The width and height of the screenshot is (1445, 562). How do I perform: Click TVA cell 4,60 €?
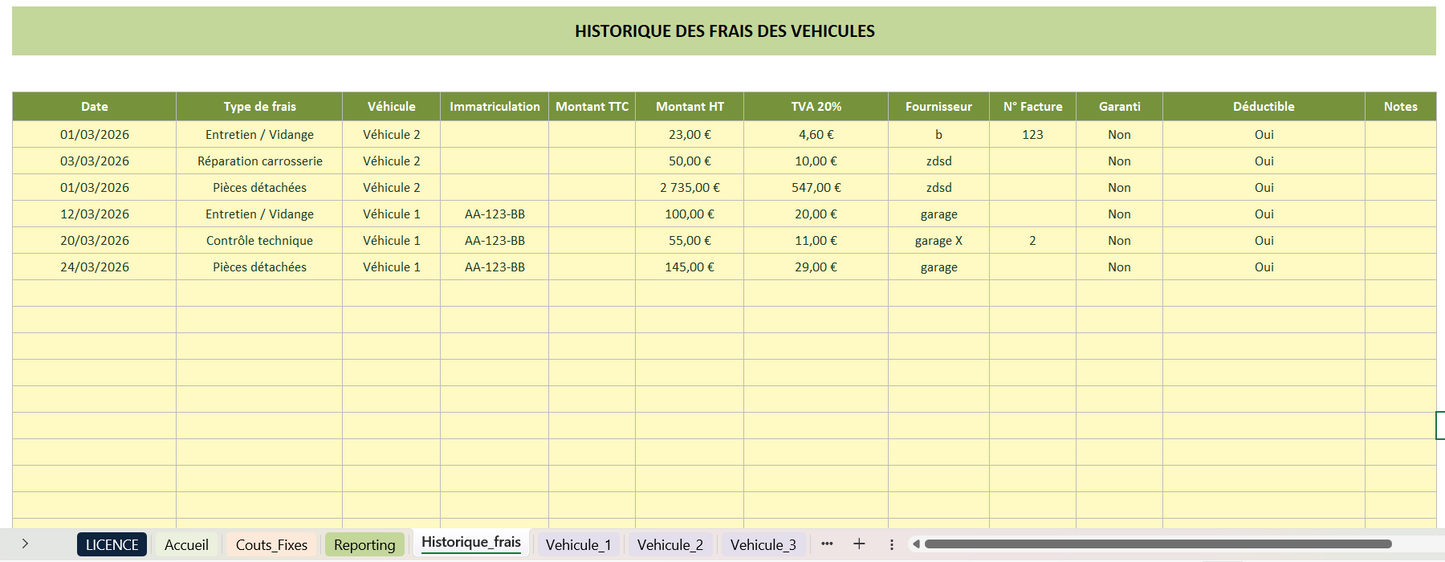coord(816,134)
